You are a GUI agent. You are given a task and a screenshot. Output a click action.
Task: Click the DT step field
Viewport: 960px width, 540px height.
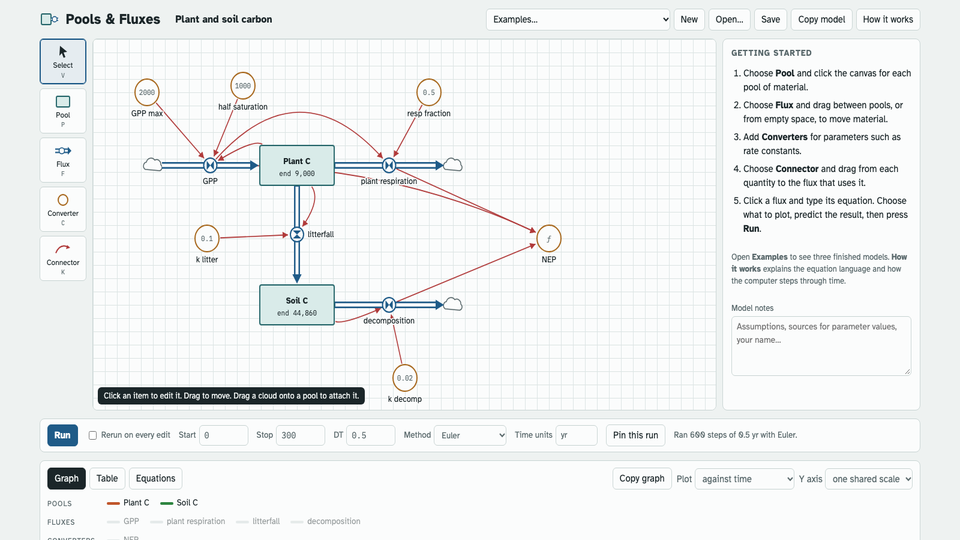pyautogui.click(x=370, y=435)
